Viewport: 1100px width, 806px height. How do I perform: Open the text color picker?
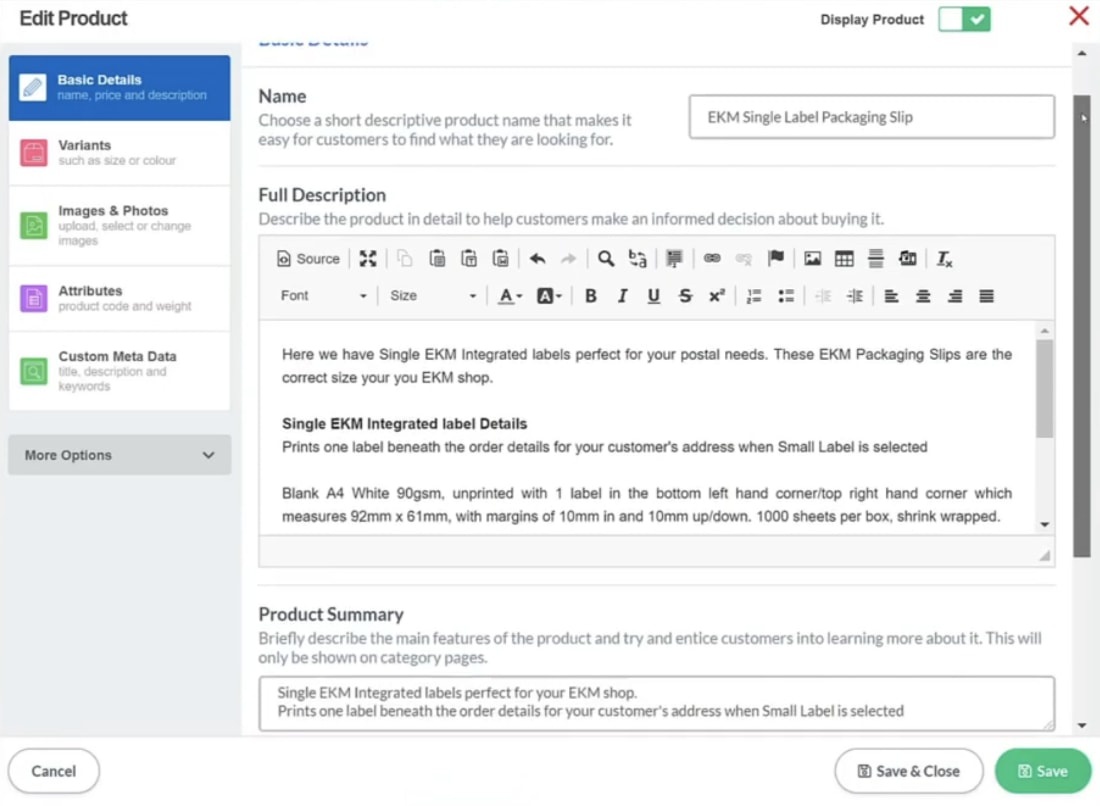pyautogui.click(x=510, y=296)
